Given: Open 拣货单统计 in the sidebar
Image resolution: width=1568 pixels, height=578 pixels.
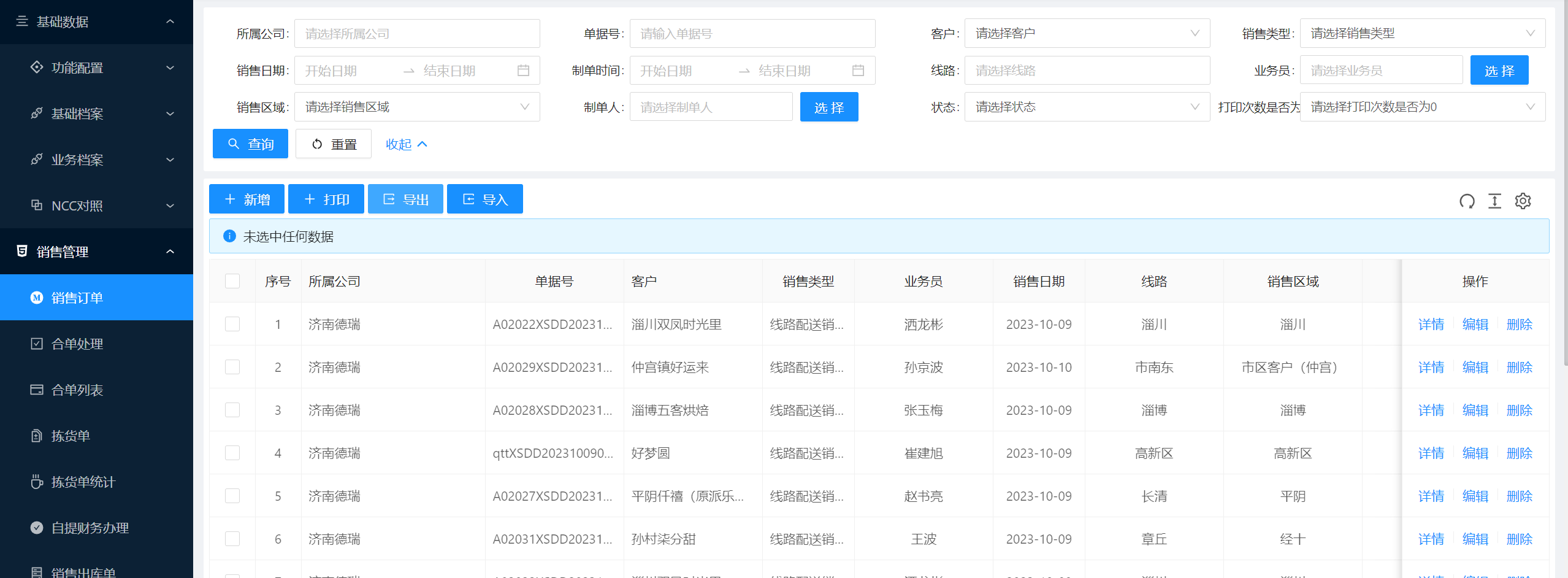Looking at the screenshot, I should (x=96, y=482).
